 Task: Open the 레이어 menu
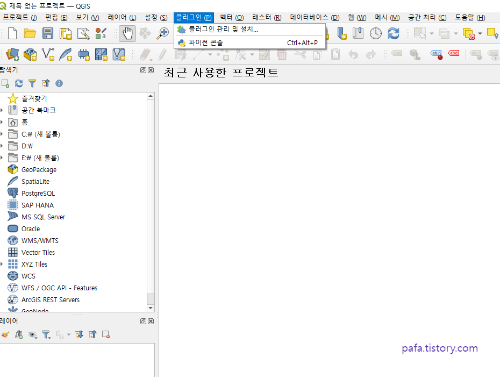tap(121, 17)
